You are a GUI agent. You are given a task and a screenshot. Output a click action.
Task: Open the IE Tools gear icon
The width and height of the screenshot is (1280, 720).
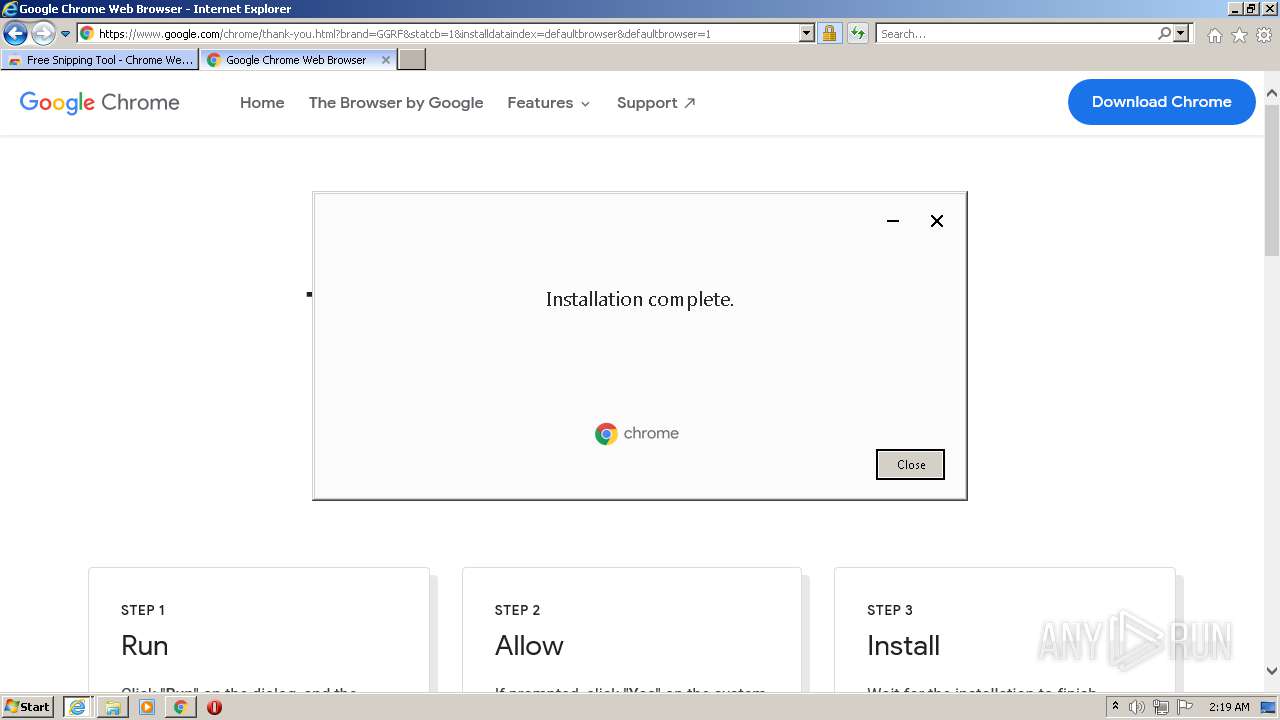click(1264, 35)
